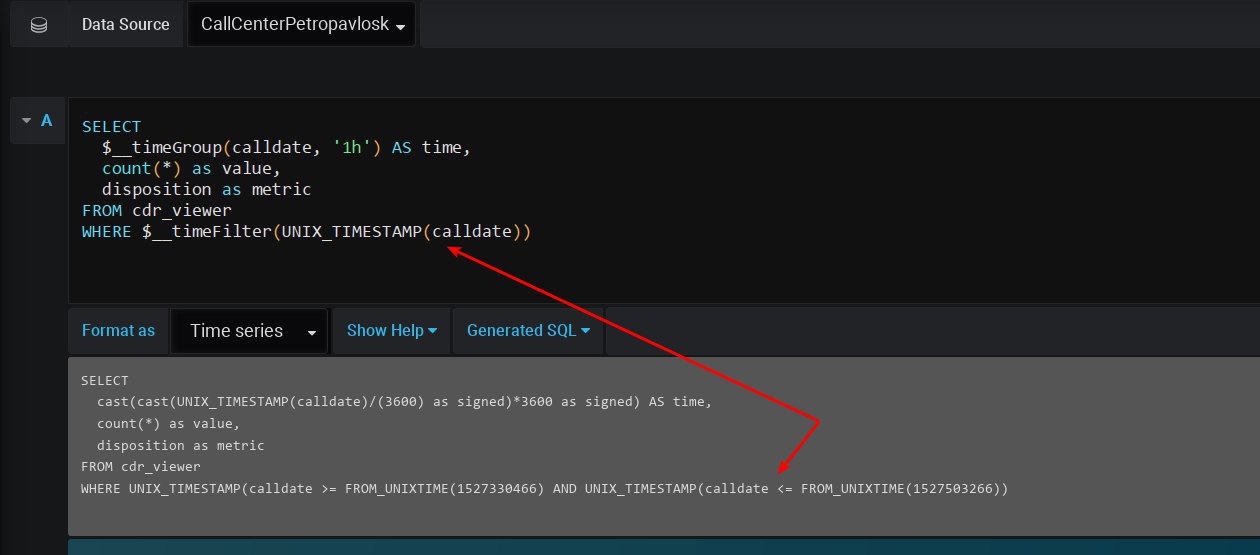Click the '$__timeFilter' line in the query editor

click(306, 232)
